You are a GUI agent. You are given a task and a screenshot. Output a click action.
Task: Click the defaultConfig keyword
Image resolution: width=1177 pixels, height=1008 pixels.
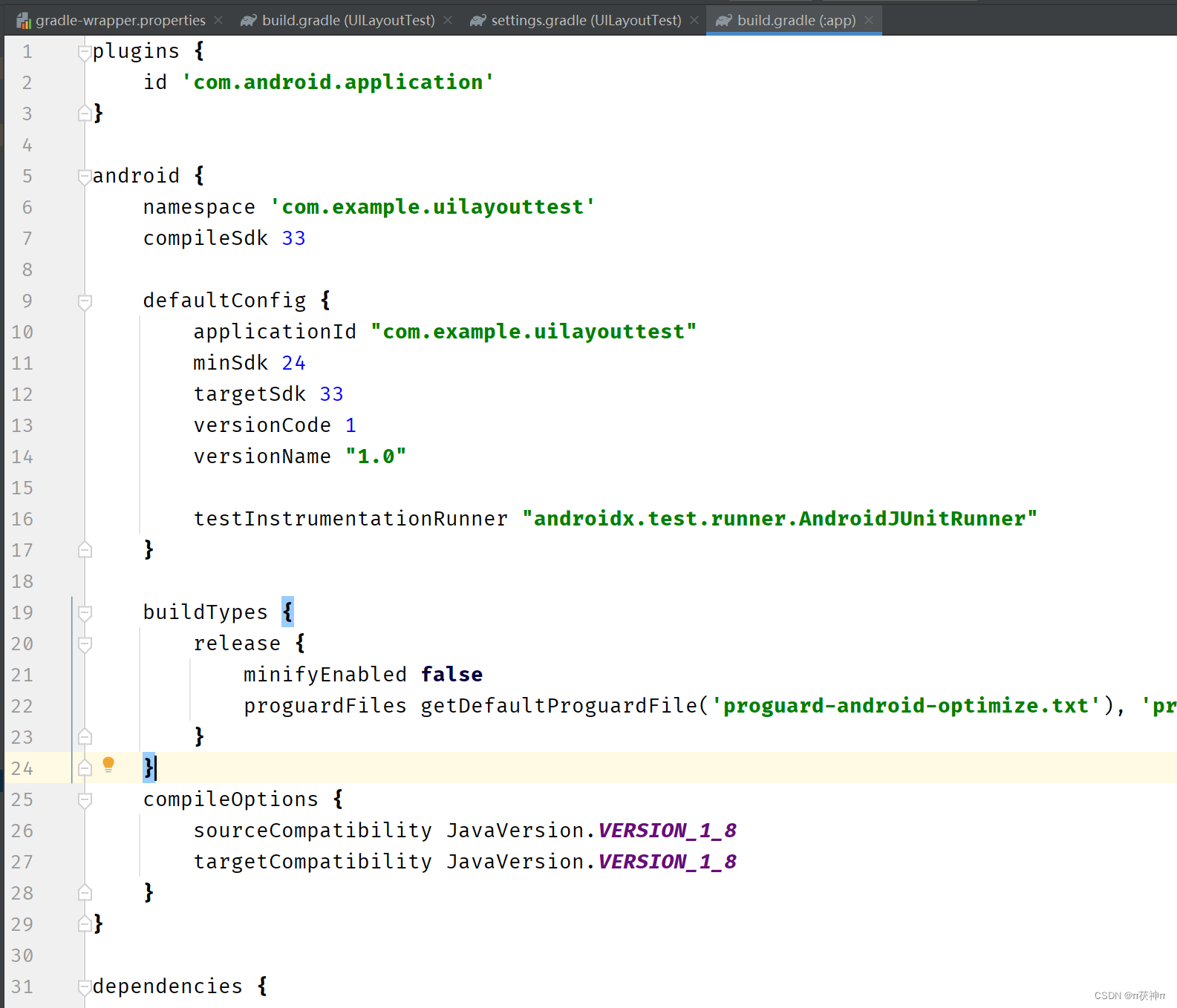coord(224,300)
